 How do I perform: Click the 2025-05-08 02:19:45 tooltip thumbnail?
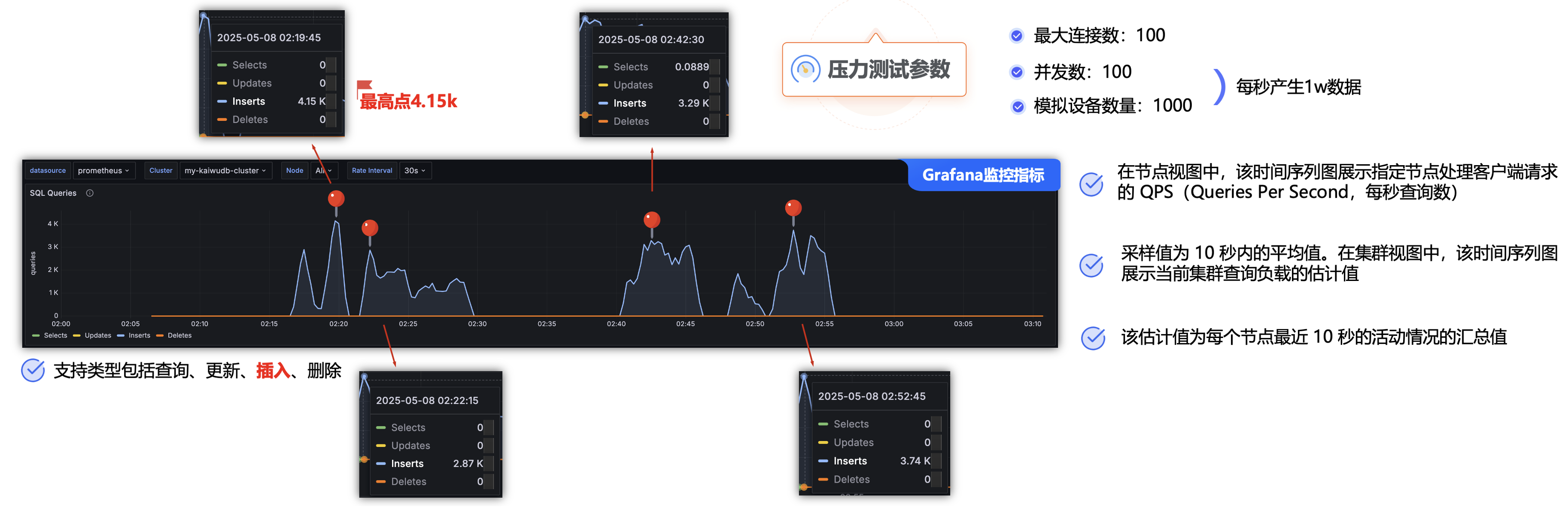(271, 73)
